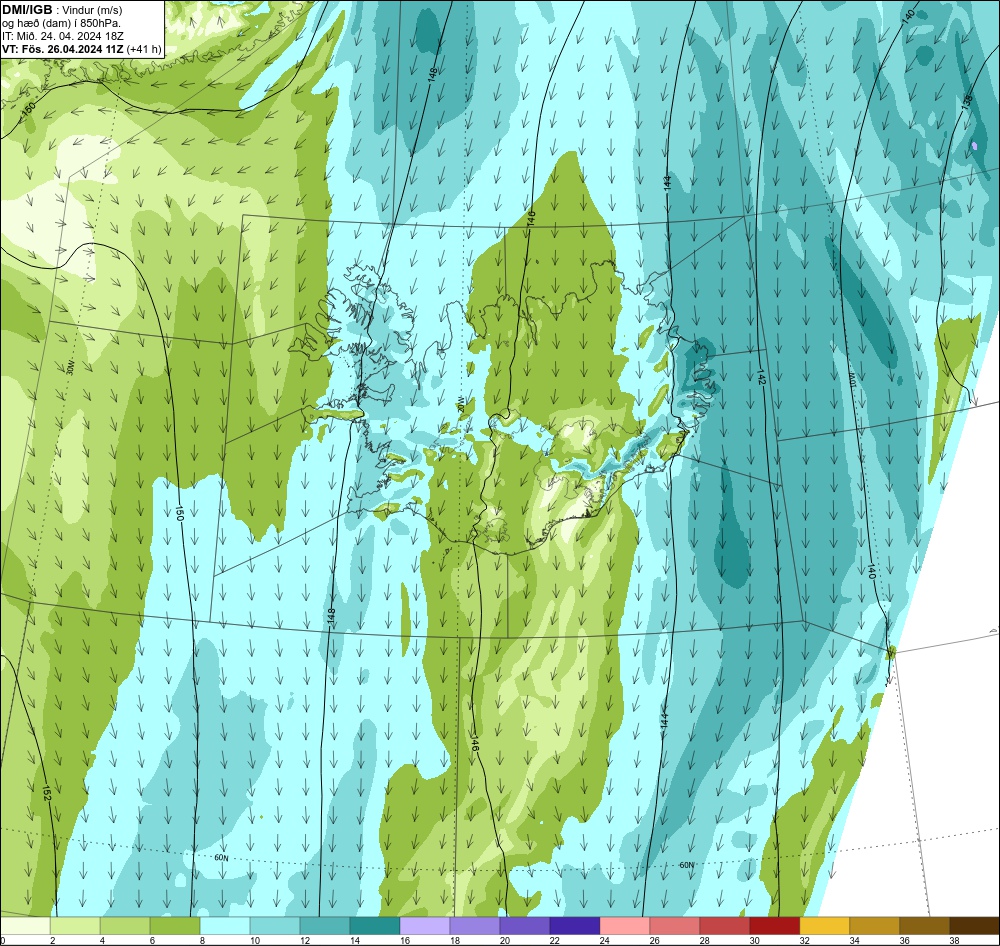Click the pale cream 0–2 m/s legend swatch

coord(26,926)
